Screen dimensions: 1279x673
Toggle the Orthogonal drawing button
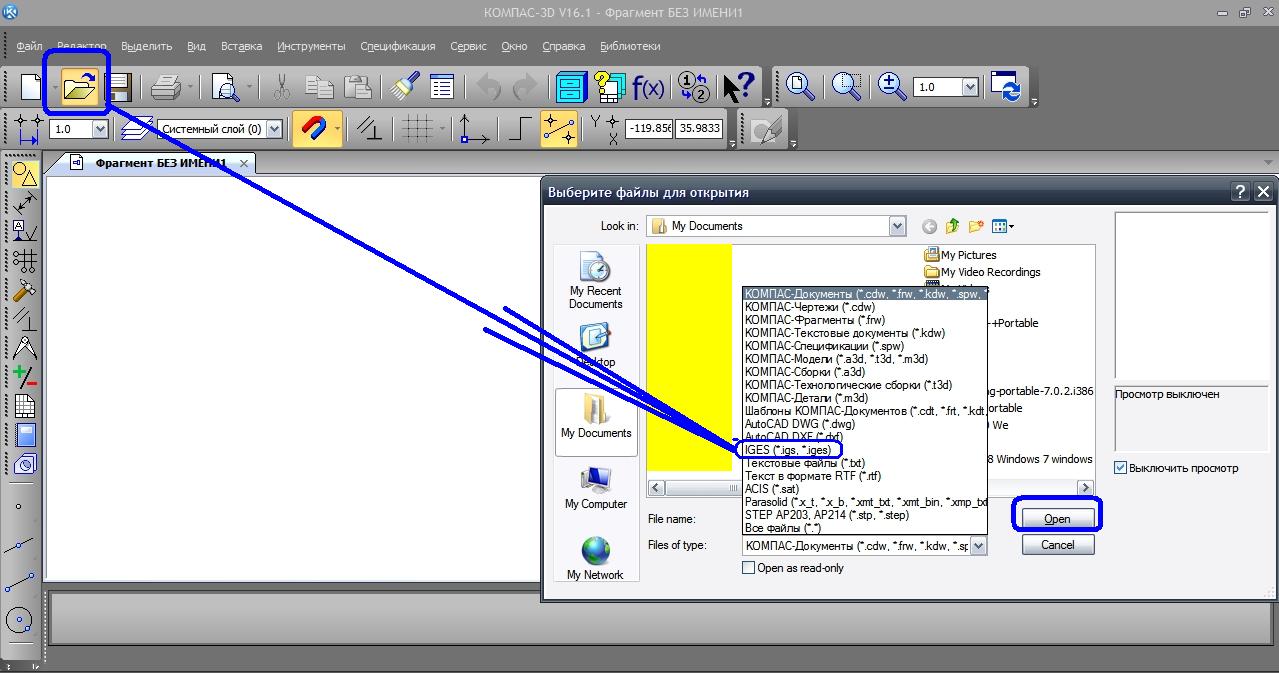(x=519, y=129)
